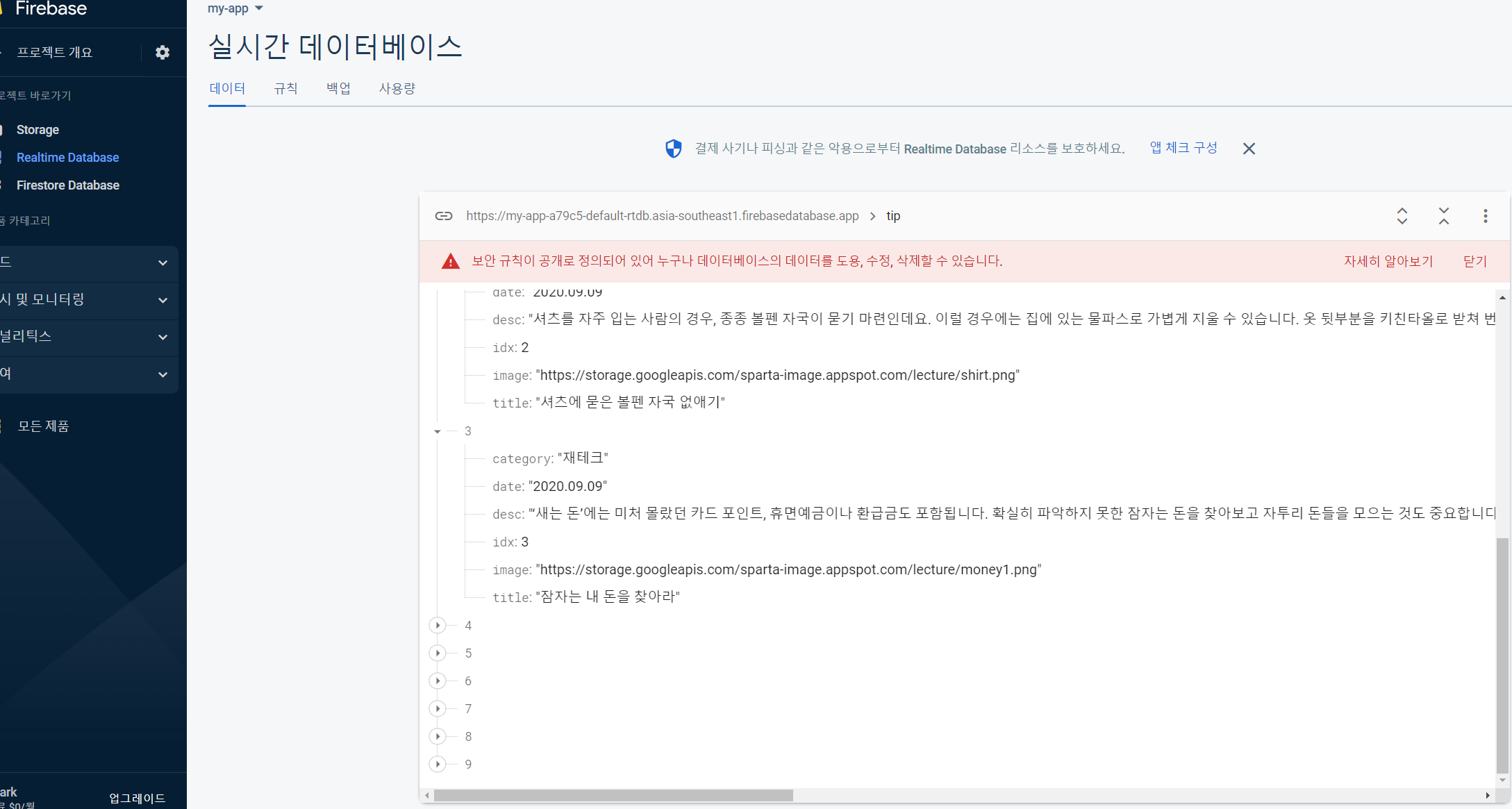Viewport: 1512px width, 809px height.
Task: Select the title "잠자는 내 돈을 찾아라"
Action: [x=608, y=597]
